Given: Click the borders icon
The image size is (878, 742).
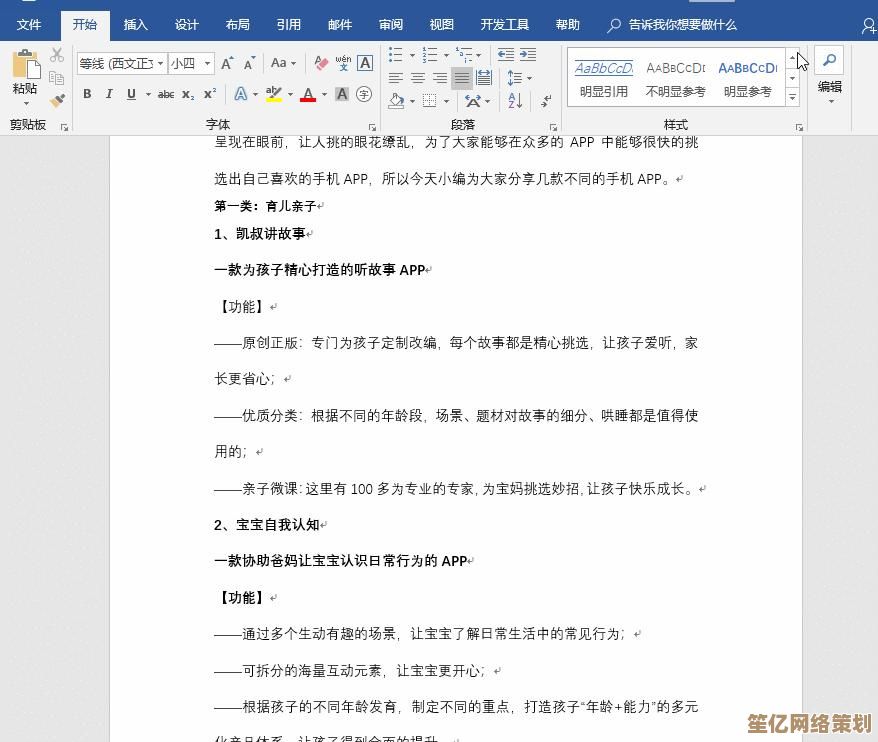Looking at the screenshot, I should pyautogui.click(x=430, y=101).
